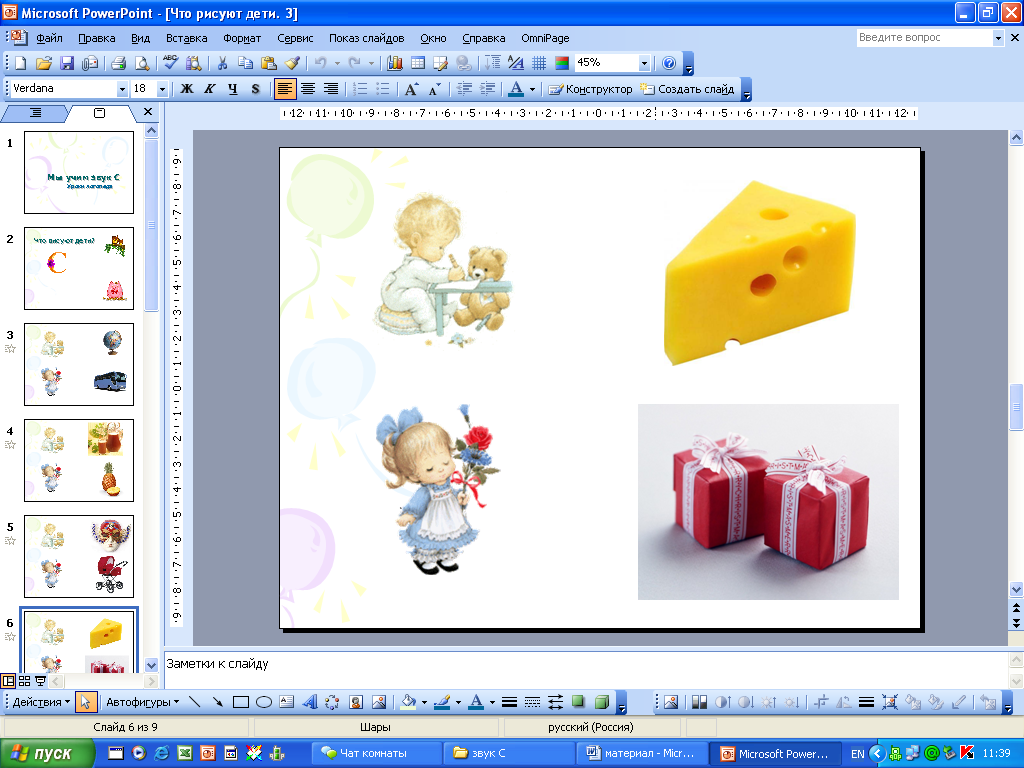This screenshot has height=768, width=1024.
Task: Toggle Italic (К) formatting
Action: [210, 89]
